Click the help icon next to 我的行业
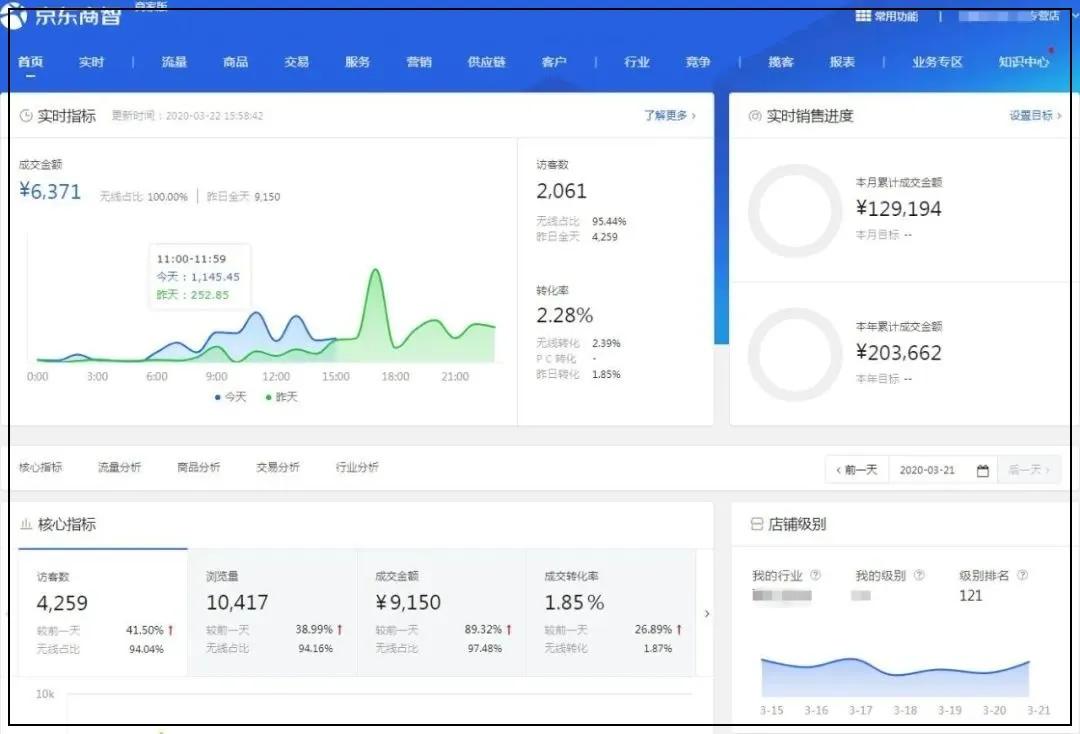The image size is (1080, 734). (x=816, y=573)
